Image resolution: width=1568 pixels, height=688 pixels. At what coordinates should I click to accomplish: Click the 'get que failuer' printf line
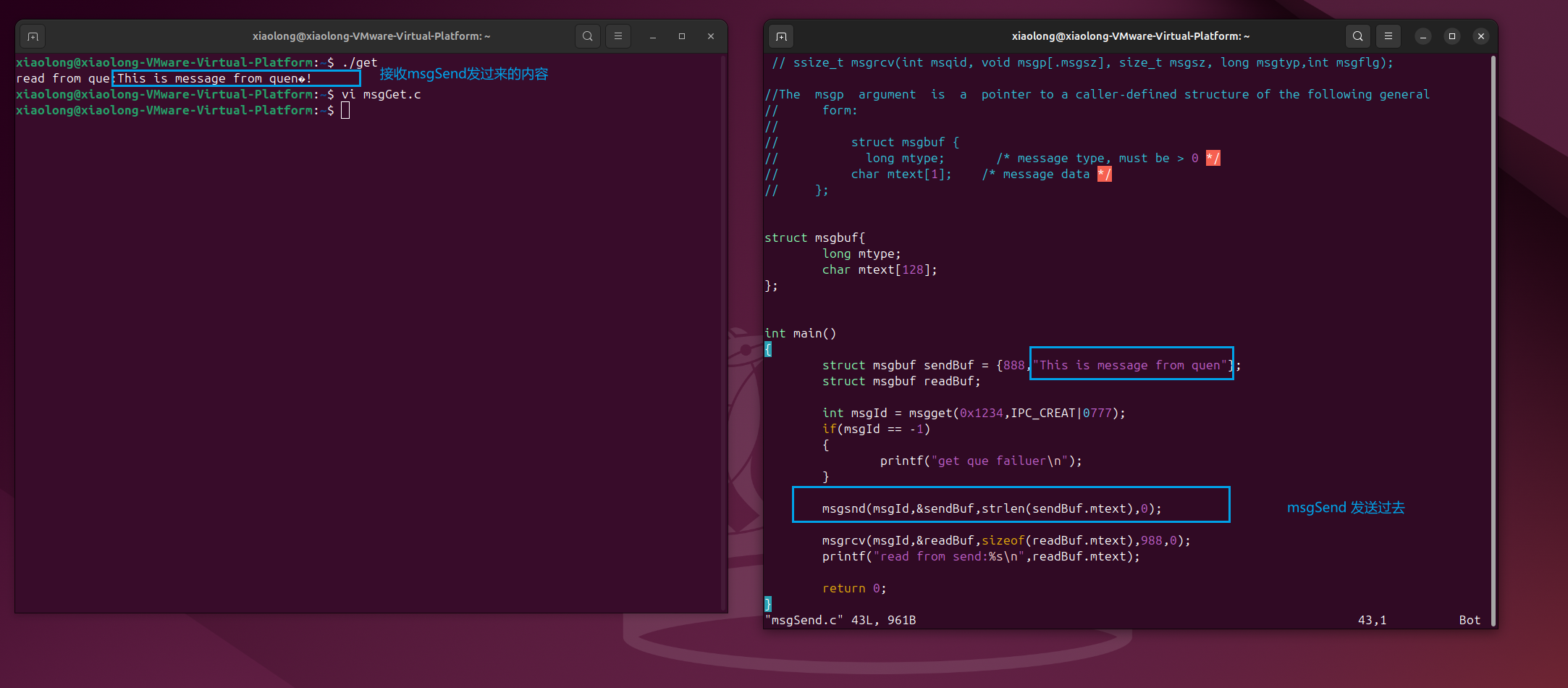(981, 461)
